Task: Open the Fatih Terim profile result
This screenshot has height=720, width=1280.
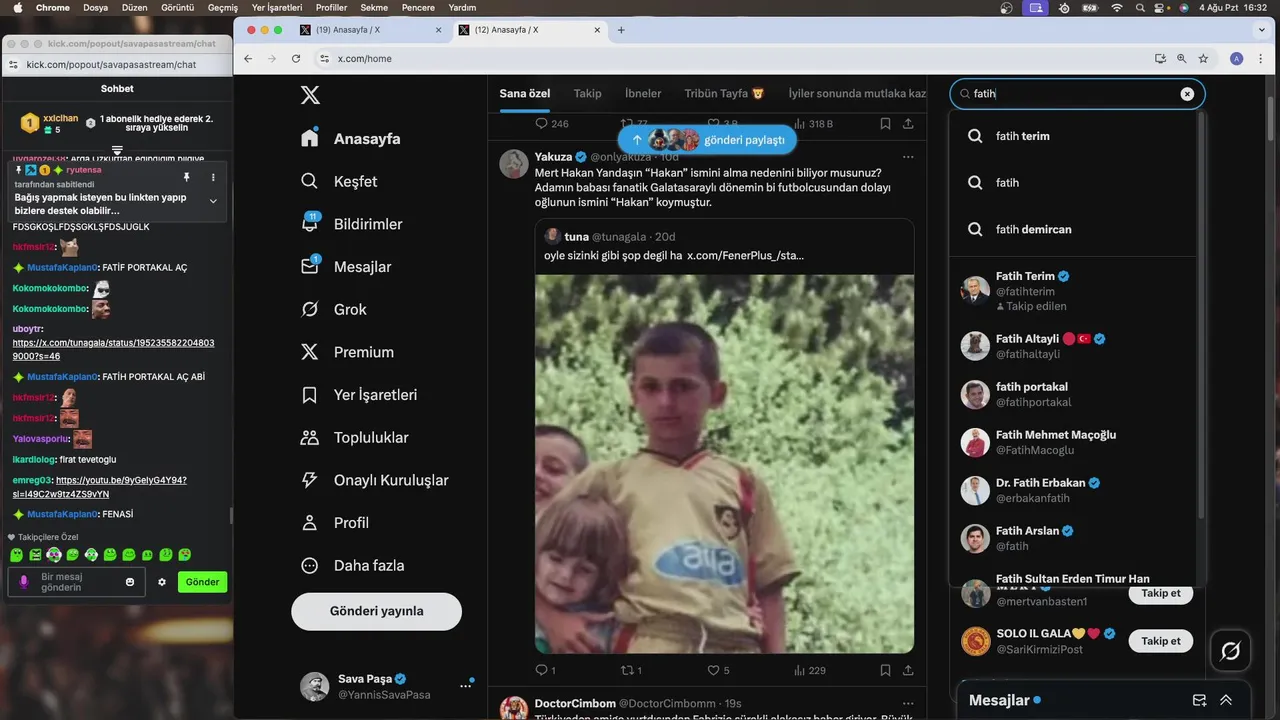Action: 1072,291
